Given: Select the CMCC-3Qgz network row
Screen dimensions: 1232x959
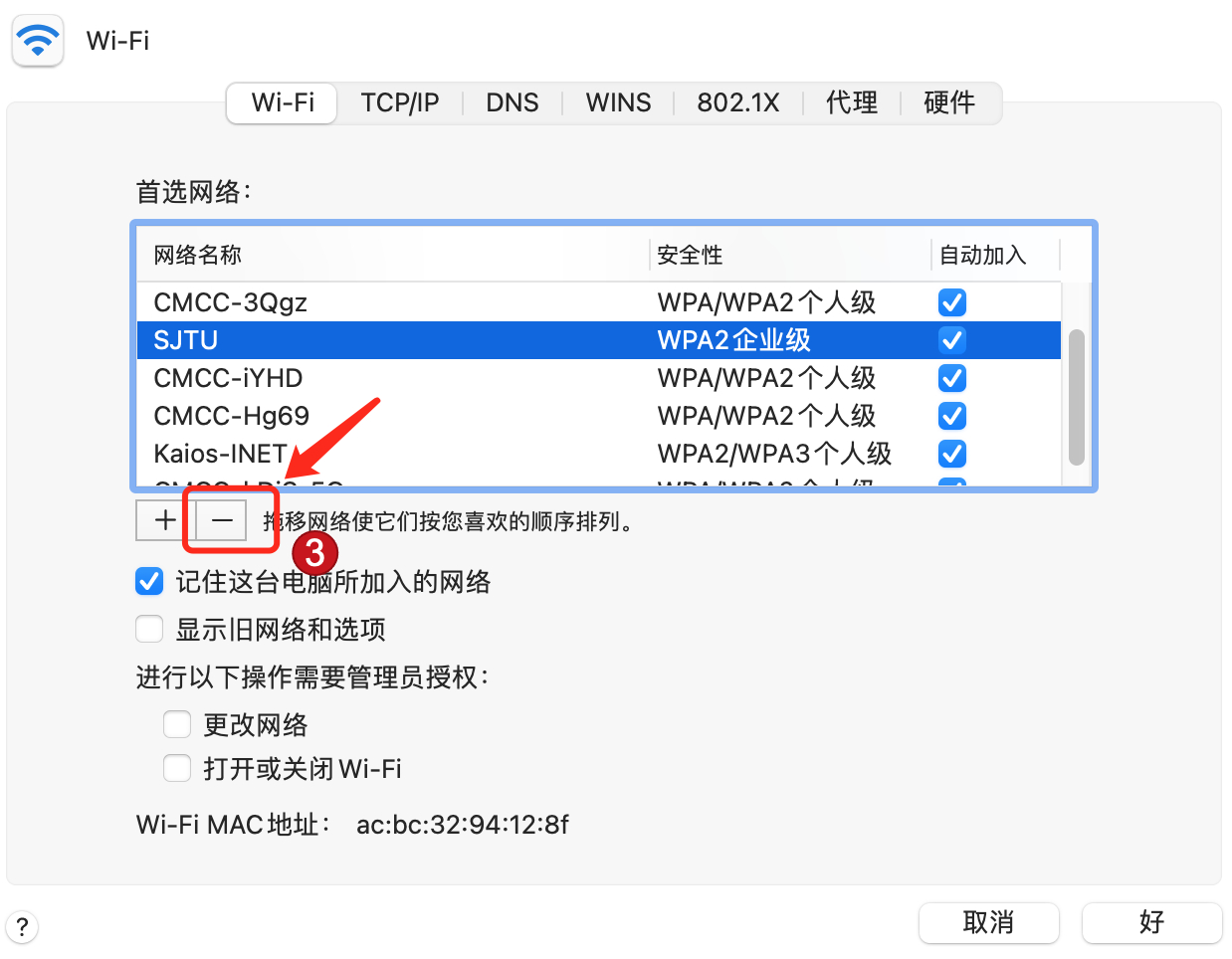Looking at the screenshot, I should 599,302.
